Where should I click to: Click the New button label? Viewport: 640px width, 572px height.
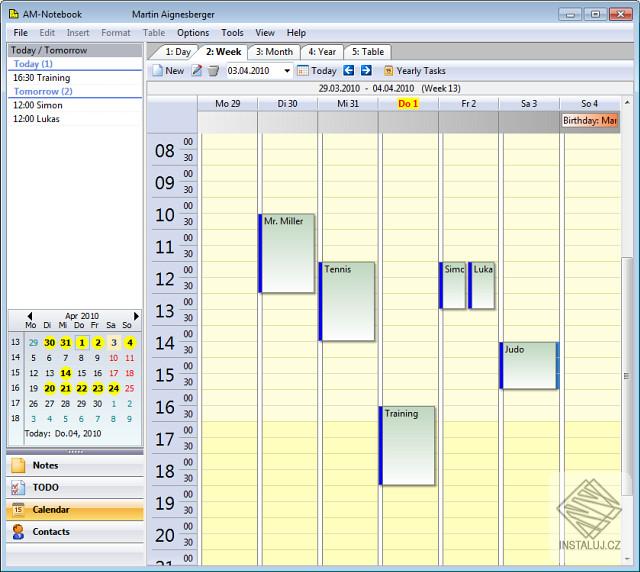pyautogui.click(x=174, y=71)
